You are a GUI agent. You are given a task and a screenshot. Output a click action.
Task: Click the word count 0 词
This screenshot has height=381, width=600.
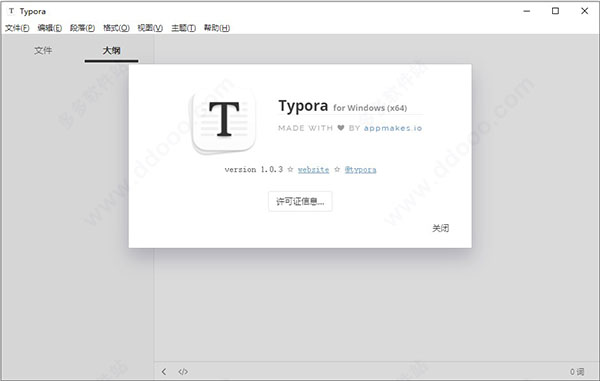point(577,371)
